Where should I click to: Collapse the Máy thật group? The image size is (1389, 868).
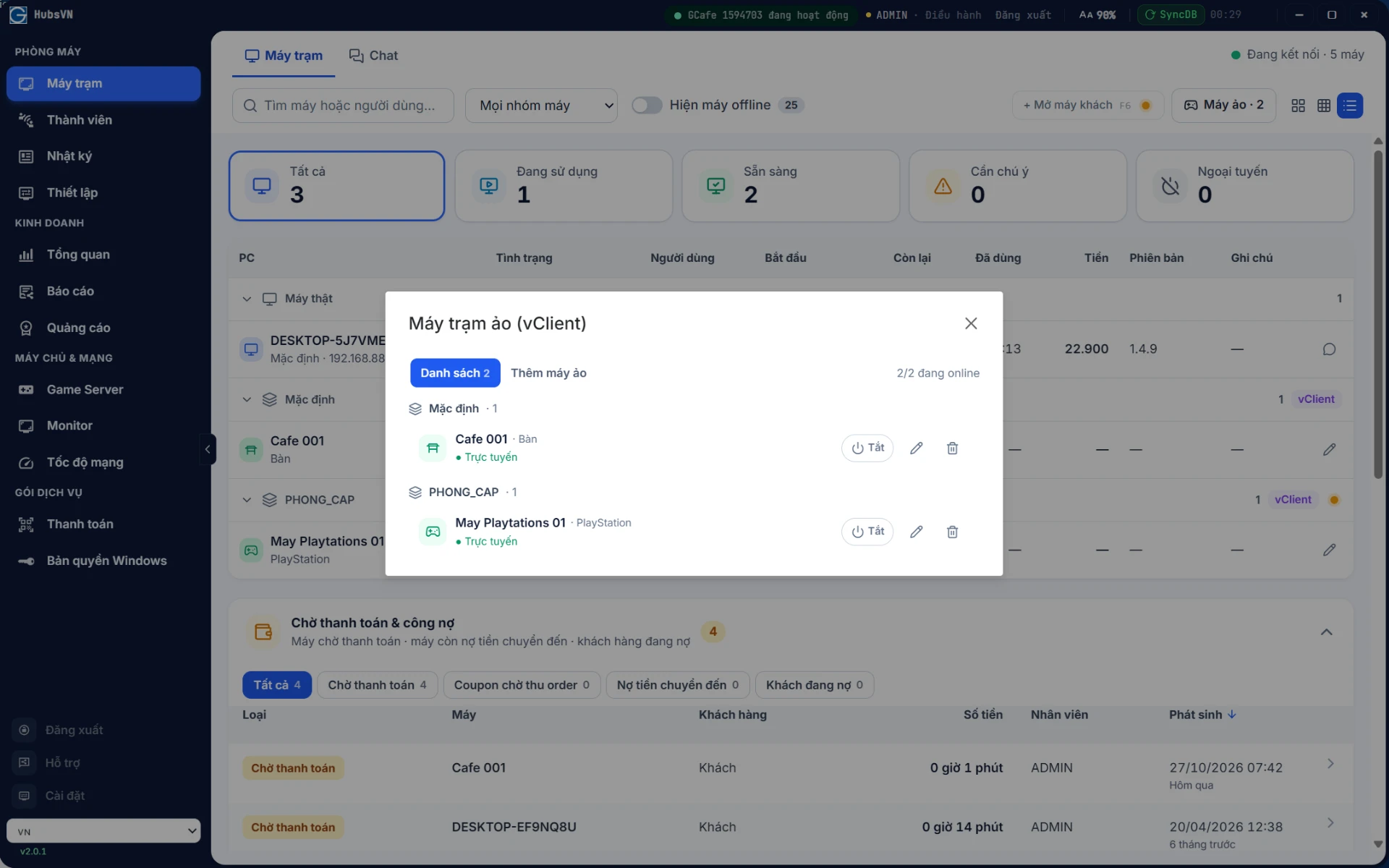(247, 299)
